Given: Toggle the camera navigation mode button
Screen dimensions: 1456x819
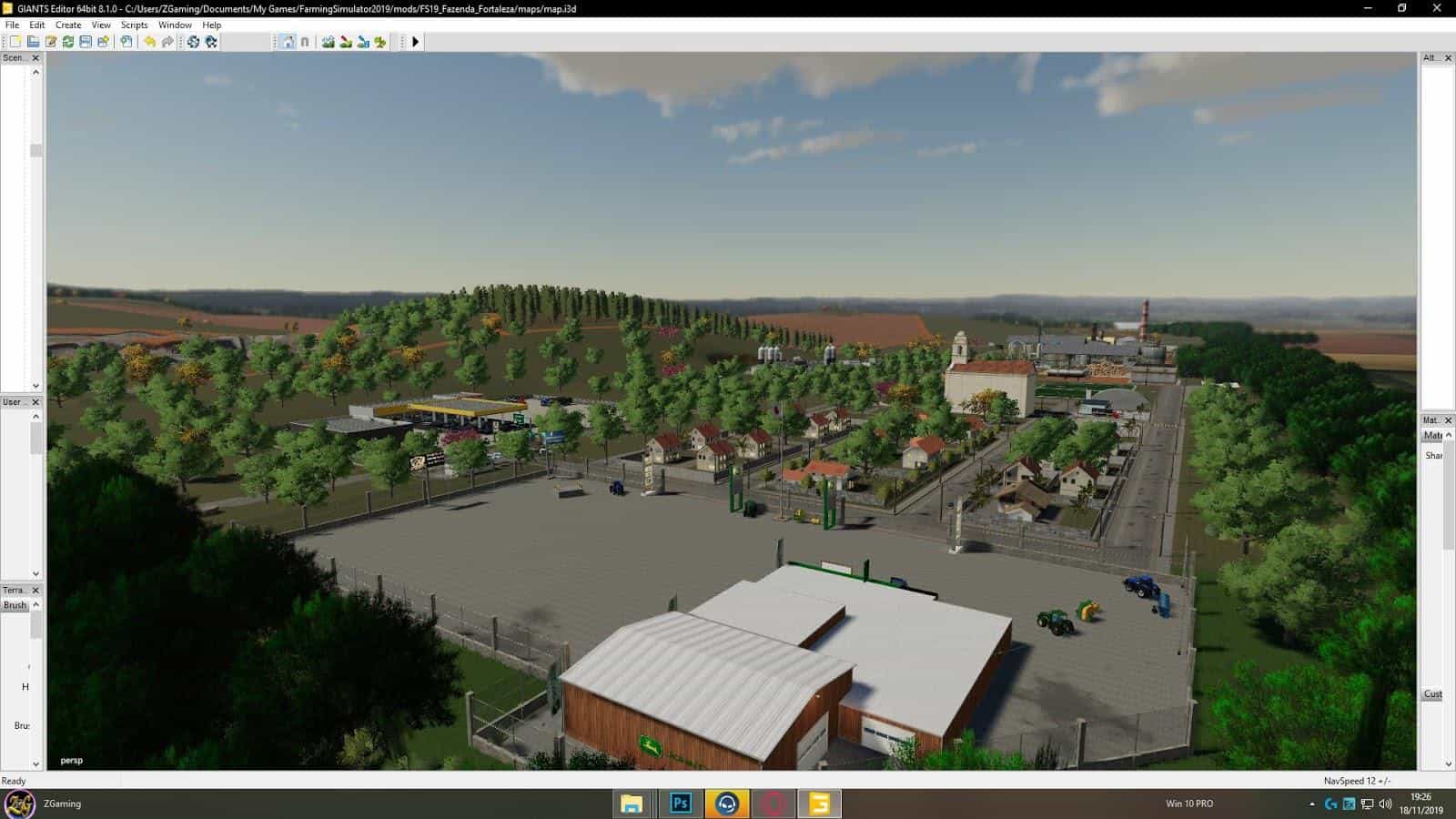Looking at the screenshot, I should pos(288,42).
